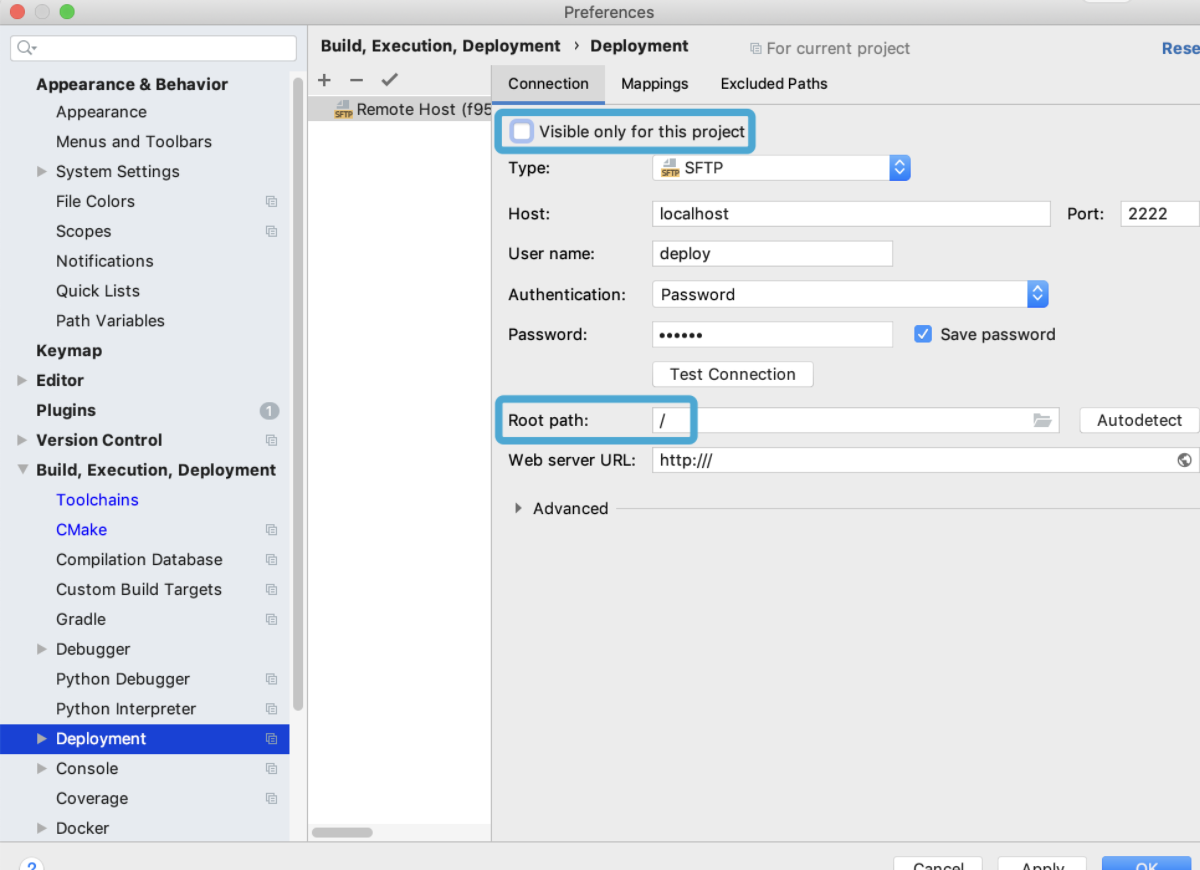Click the Host input field
1200x870 pixels.
tap(850, 214)
